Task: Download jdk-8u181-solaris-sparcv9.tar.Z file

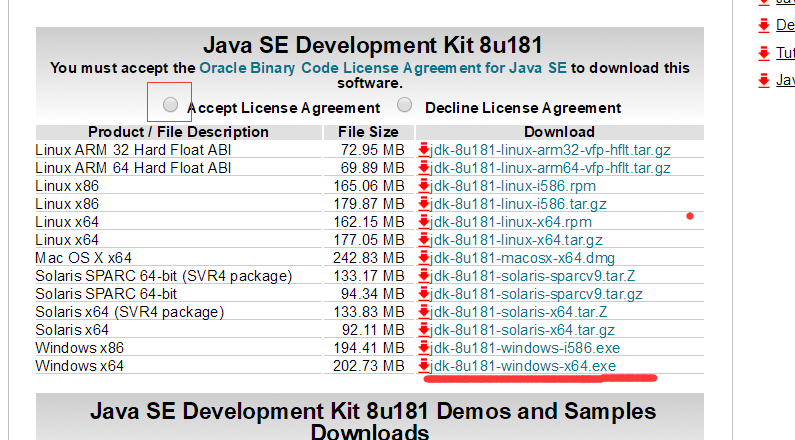Action: pos(532,276)
